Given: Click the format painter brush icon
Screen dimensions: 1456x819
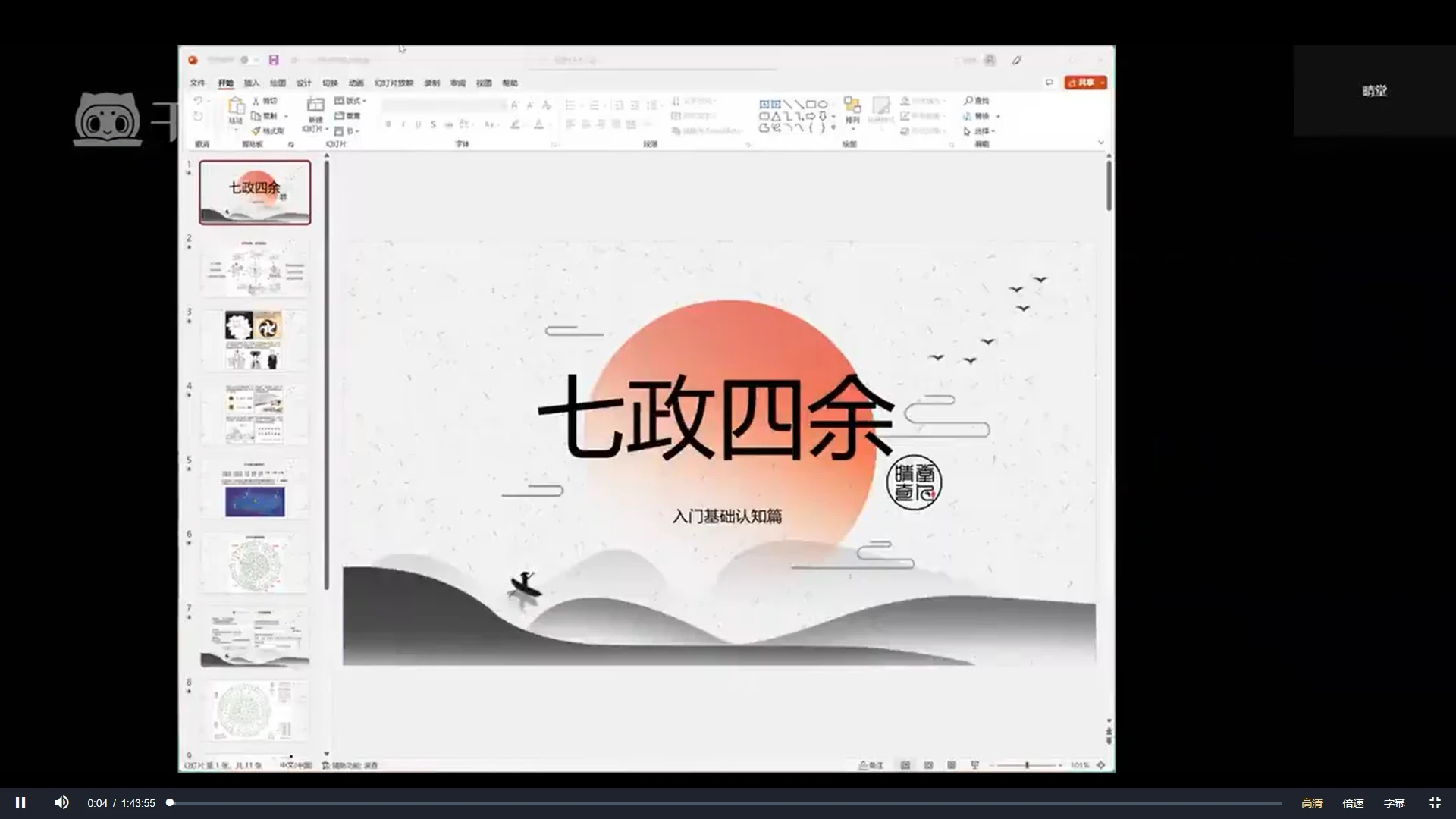Looking at the screenshot, I should [257, 131].
